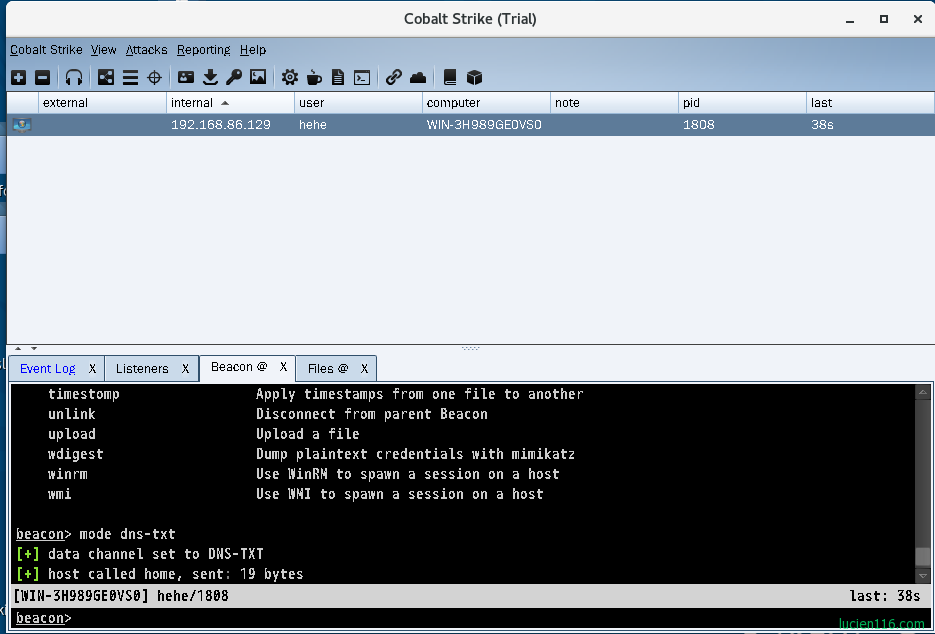
Task: Sort sessions by user column header
Action: 358,103
